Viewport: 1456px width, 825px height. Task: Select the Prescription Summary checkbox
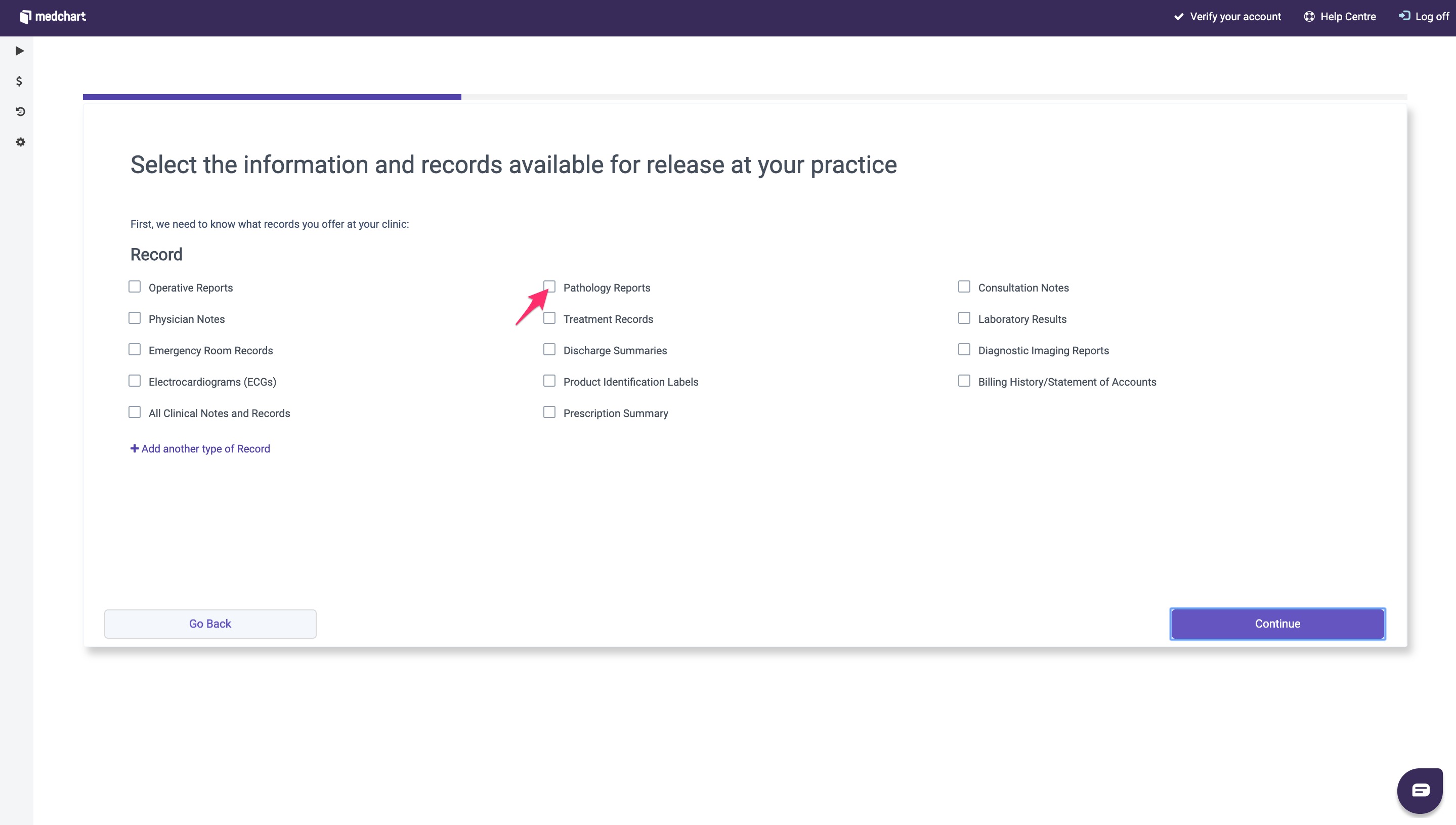coord(549,412)
